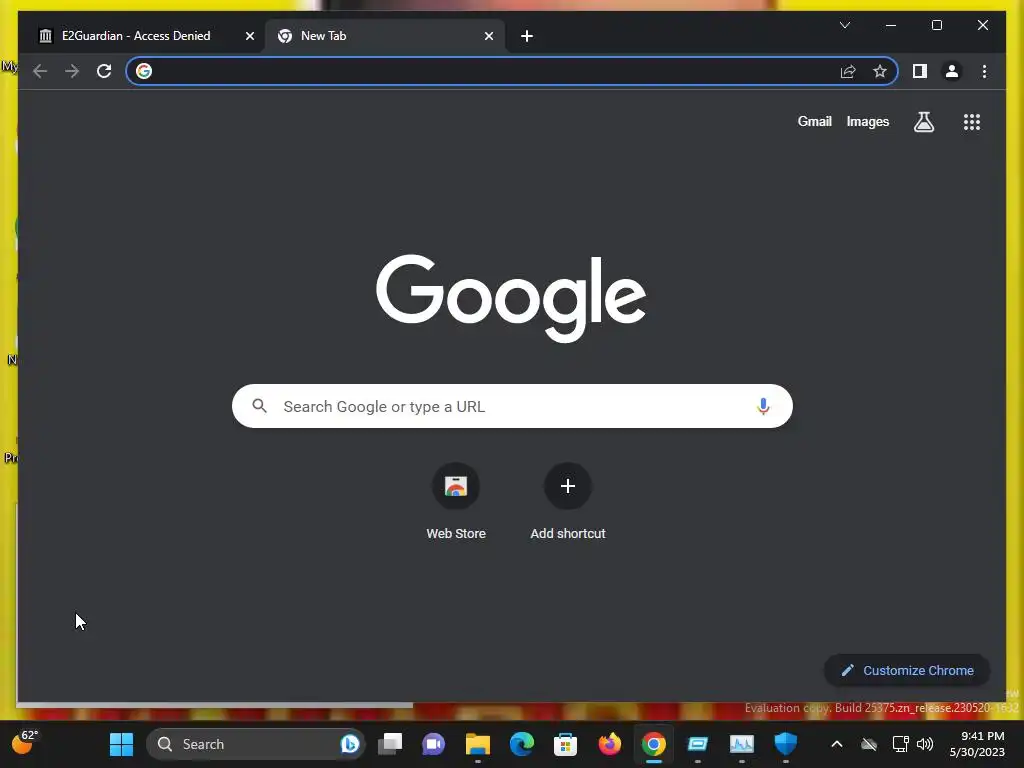Launch Firefox from the taskbar
Image resolution: width=1024 pixels, height=768 pixels.
[x=609, y=744]
